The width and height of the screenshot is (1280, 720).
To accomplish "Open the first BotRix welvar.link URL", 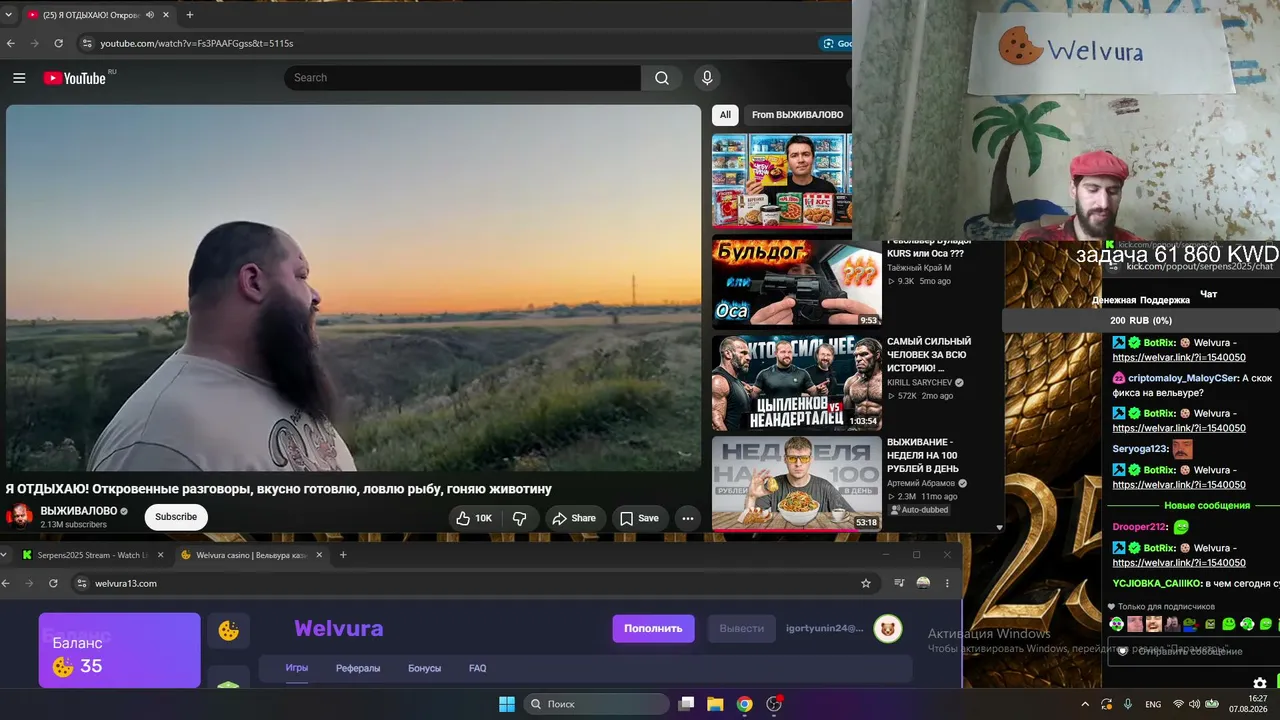I will coord(1179,357).
